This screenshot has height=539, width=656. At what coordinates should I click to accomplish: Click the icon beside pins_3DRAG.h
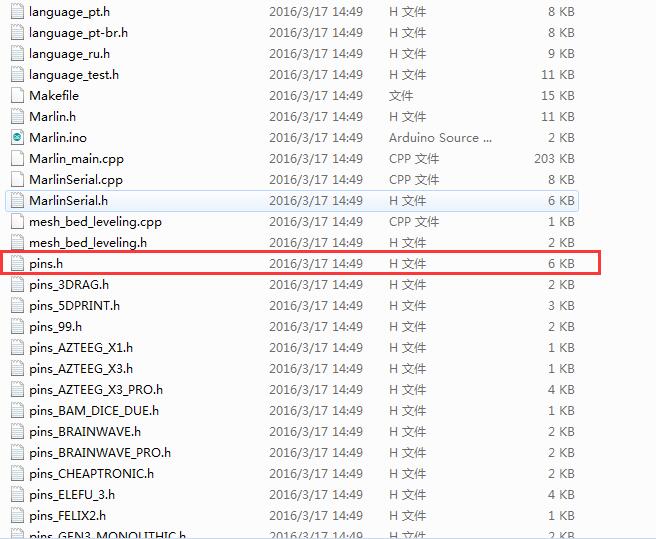click(x=17, y=285)
